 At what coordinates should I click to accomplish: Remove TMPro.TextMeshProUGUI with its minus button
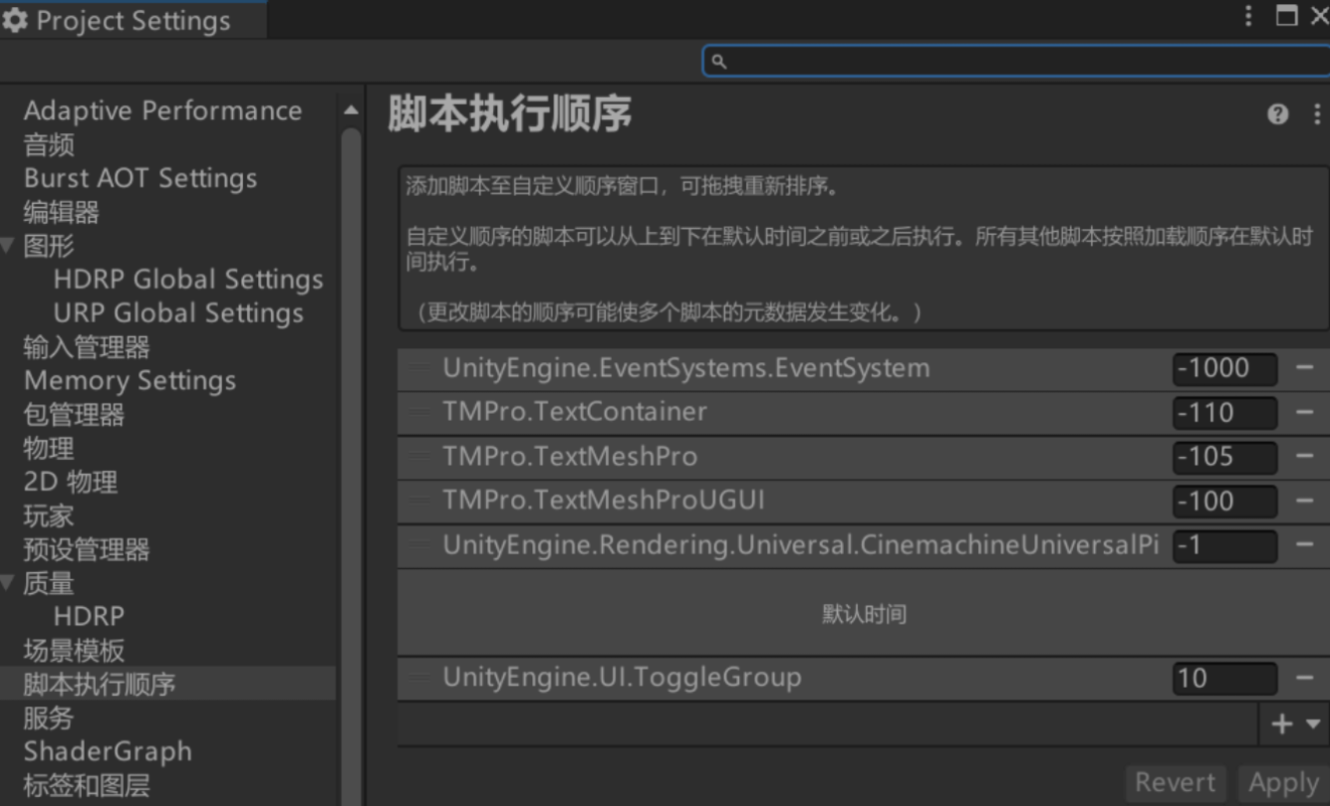[1305, 501]
